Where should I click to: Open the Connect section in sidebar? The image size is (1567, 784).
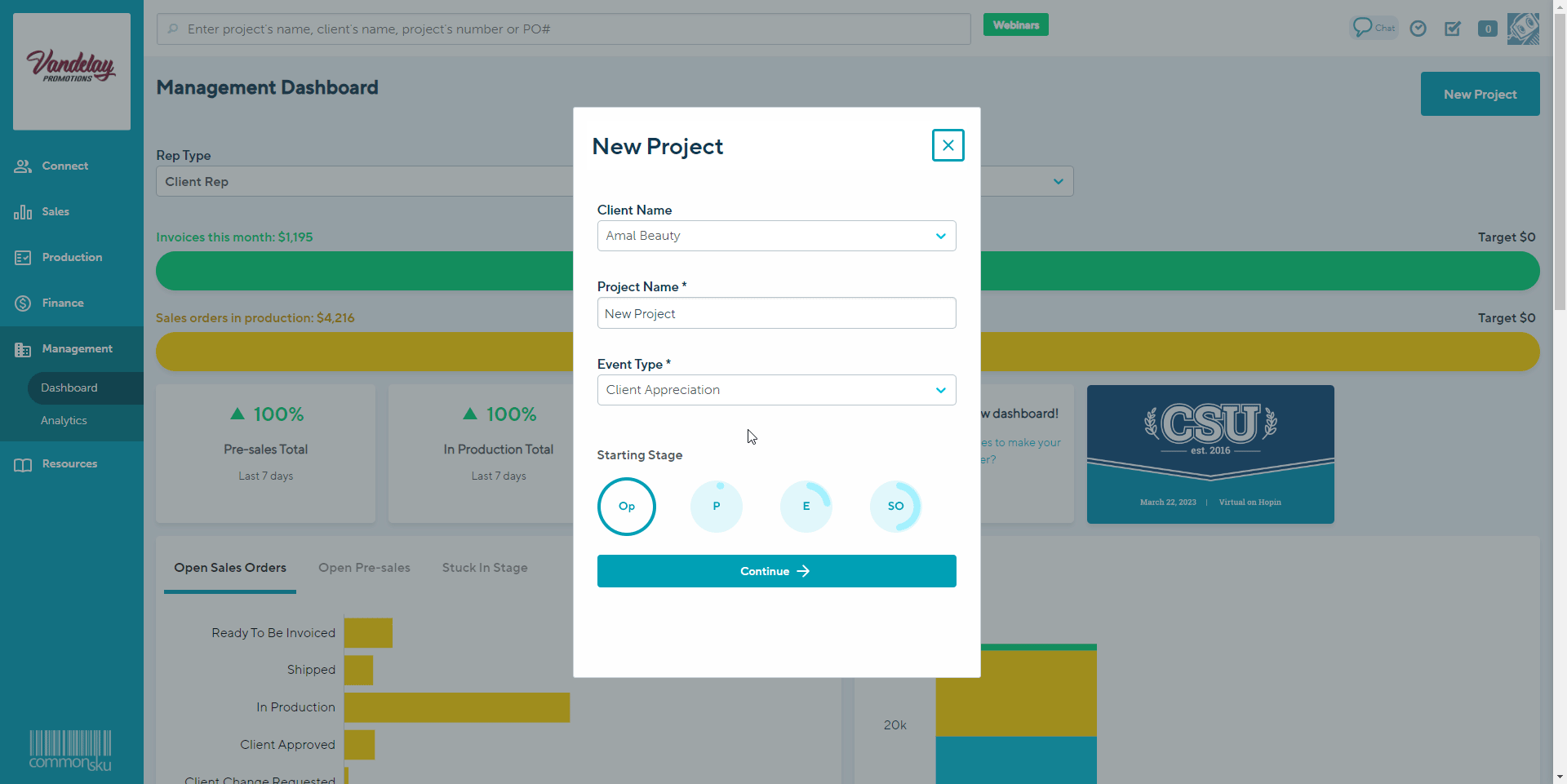pyautogui.click(x=64, y=166)
